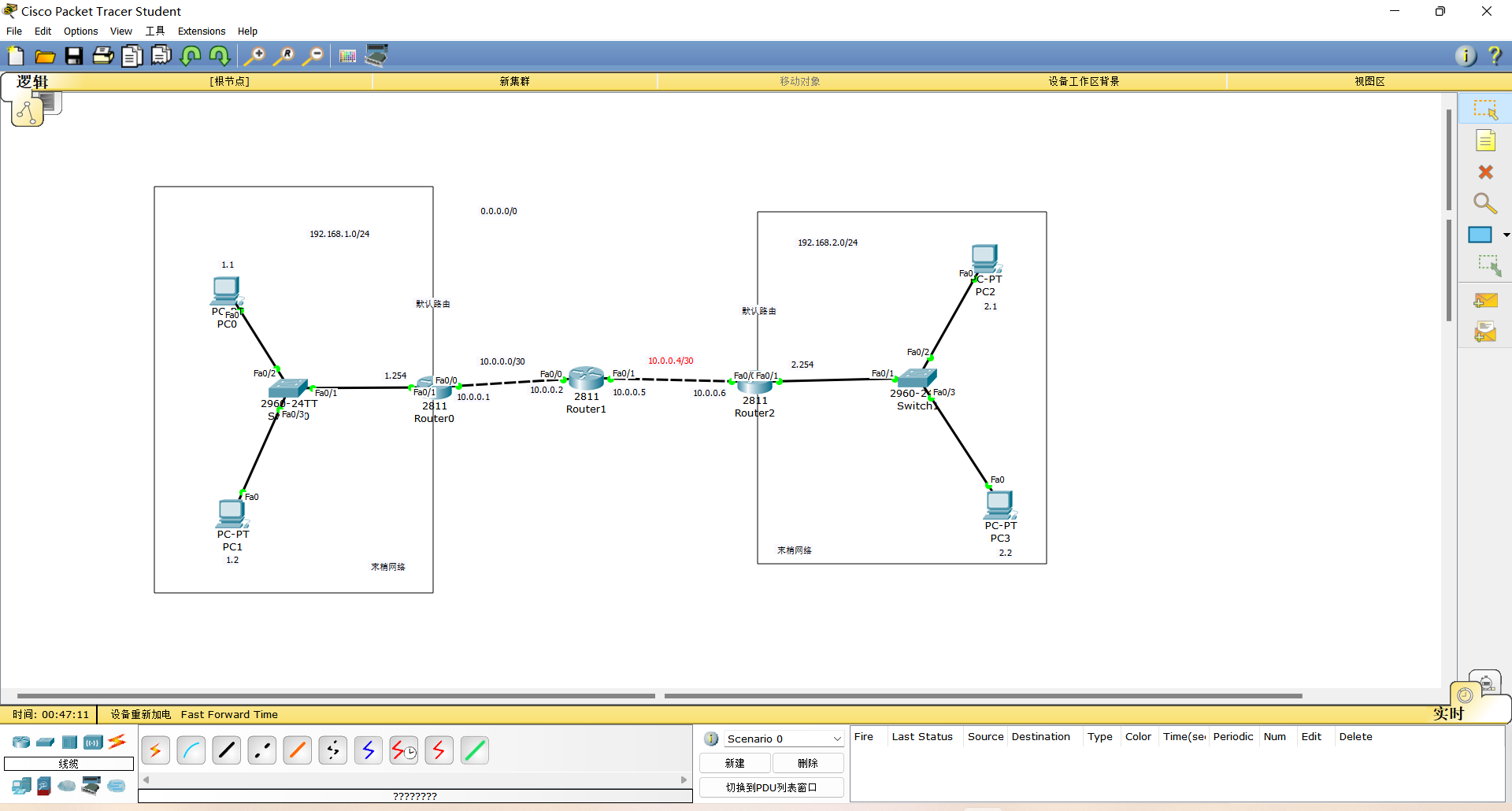
Task: Open the Help menu
Action: (x=247, y=31)
